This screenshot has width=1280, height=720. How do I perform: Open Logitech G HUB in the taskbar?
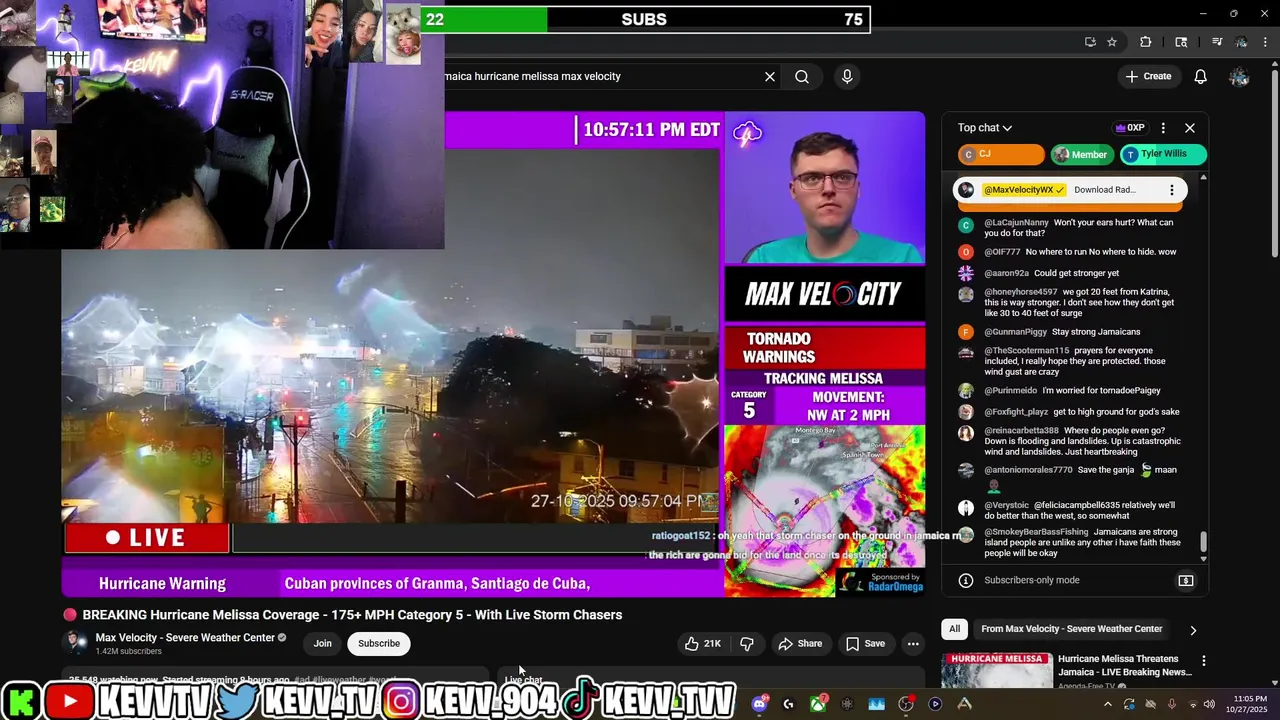789,704
